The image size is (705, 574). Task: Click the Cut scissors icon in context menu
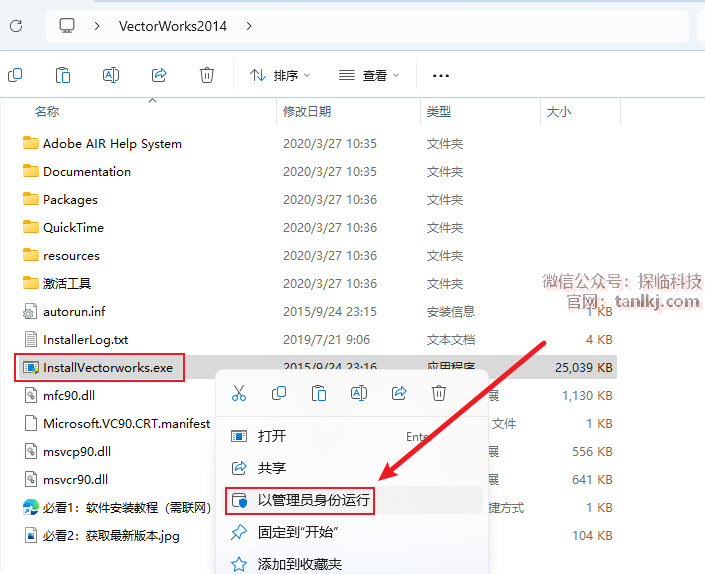(239, 393)
